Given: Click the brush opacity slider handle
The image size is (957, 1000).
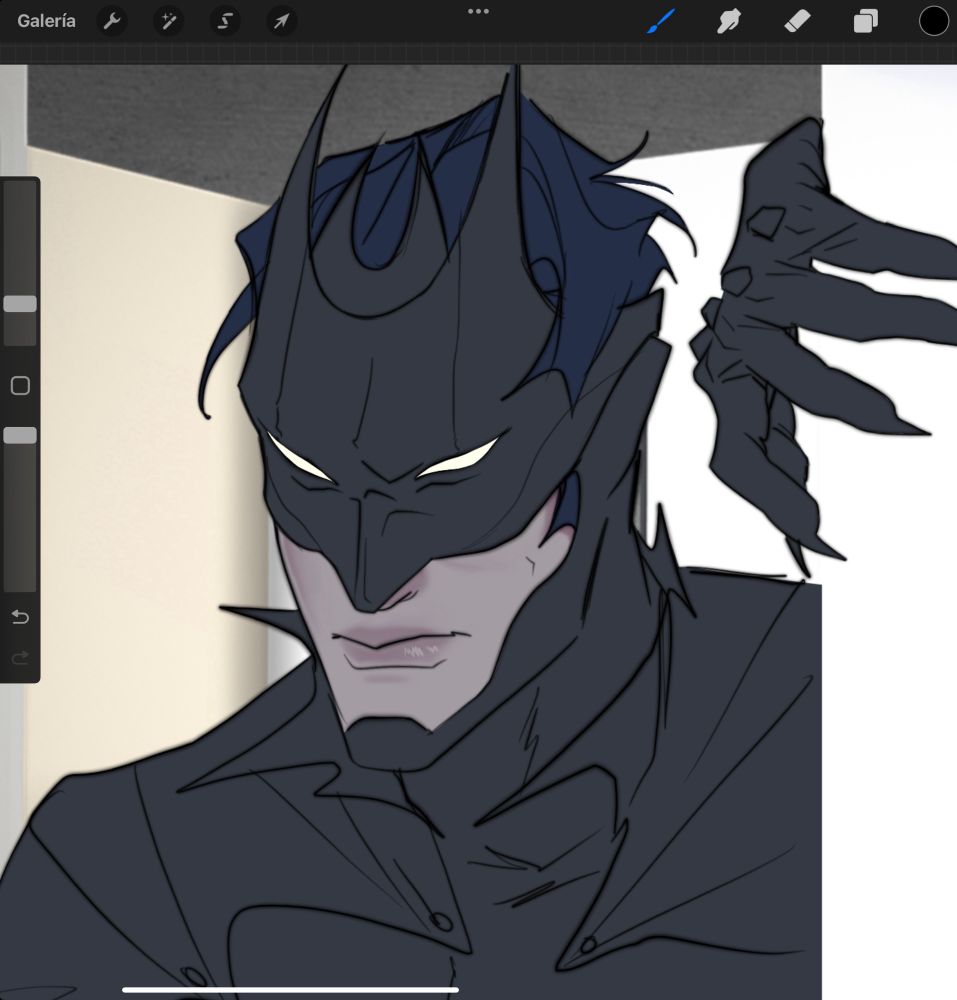Looking at the screenshot, I should [20, 436].
